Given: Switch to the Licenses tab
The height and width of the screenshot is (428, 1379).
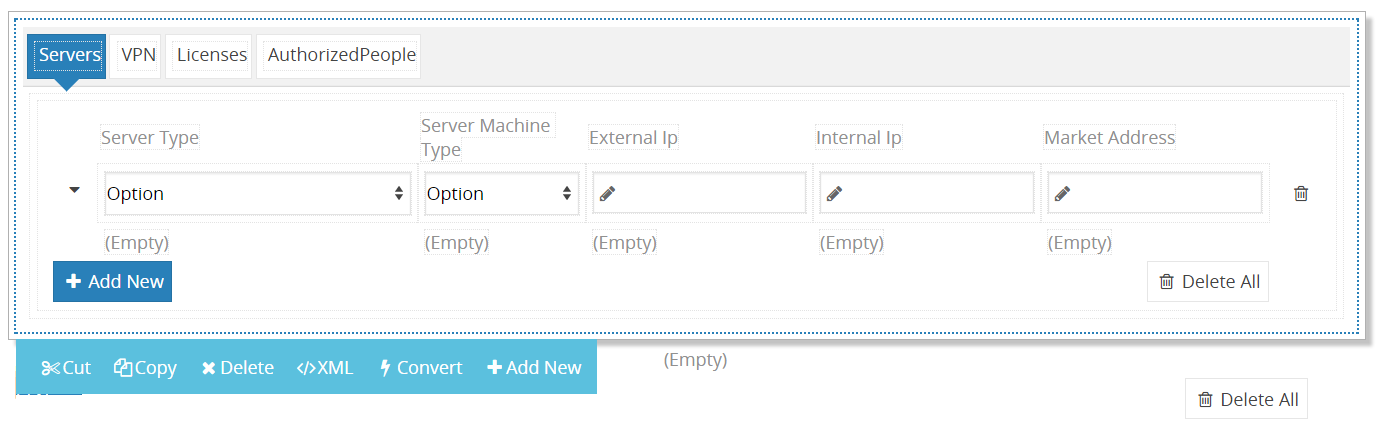Looking at the screenshot, I should pyautogui.click(x=212, y=55).
